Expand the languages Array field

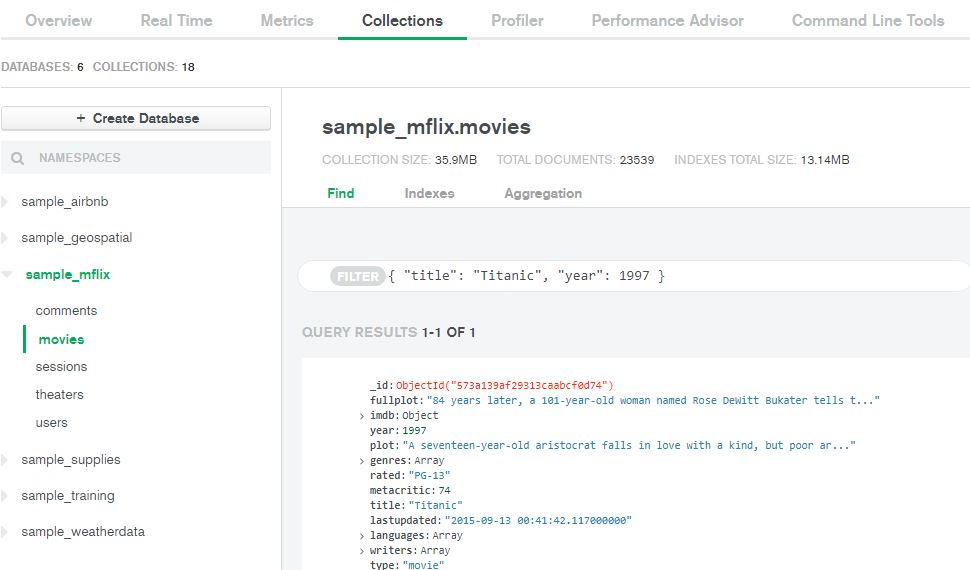coord(362,536)
